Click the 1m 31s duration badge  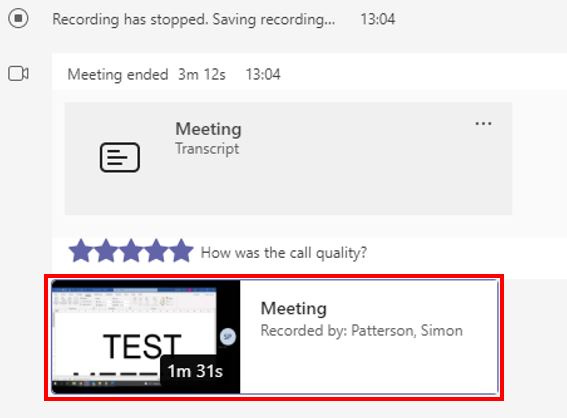coord(195,371)
